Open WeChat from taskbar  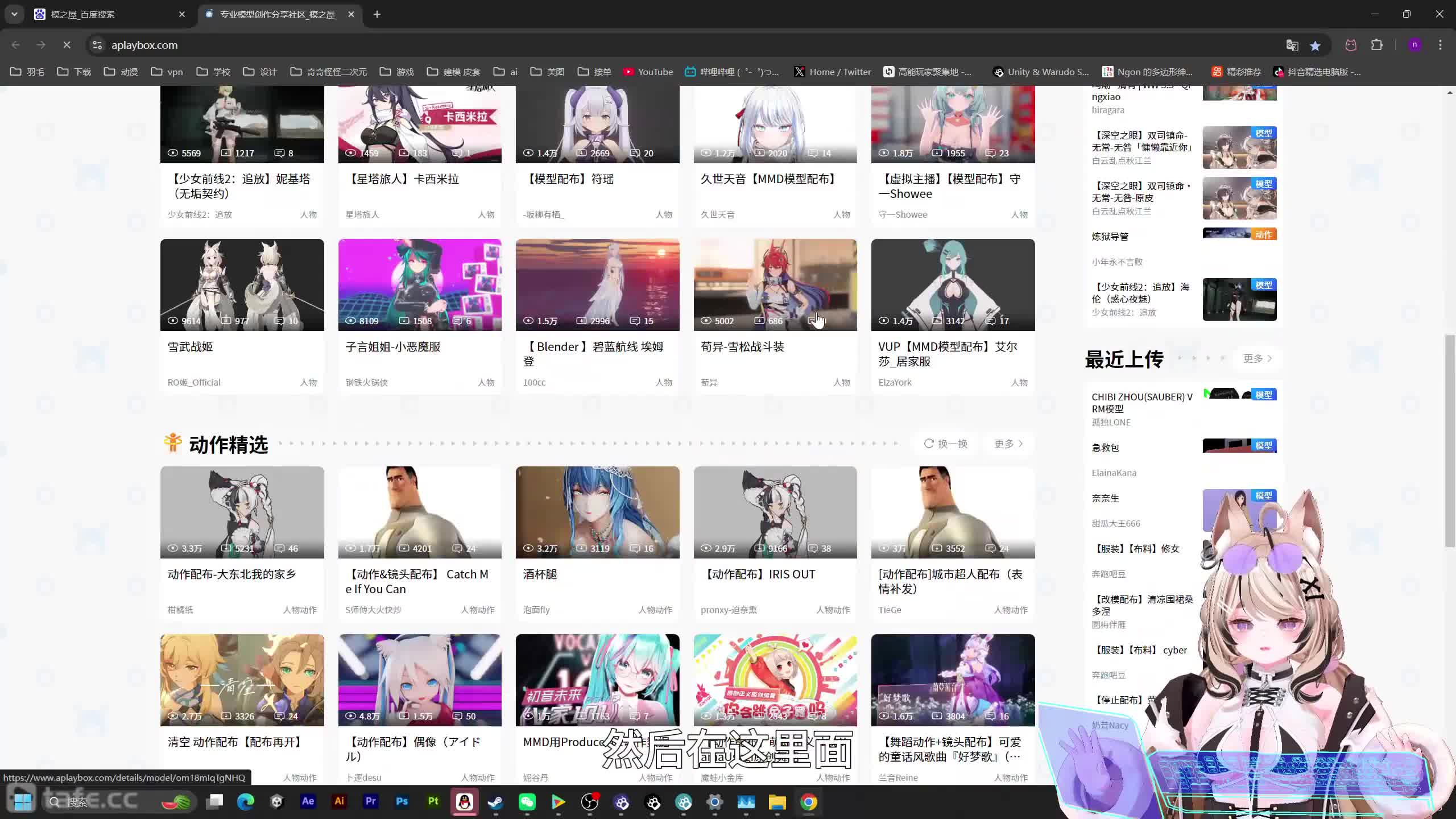(x=527, y=802)
